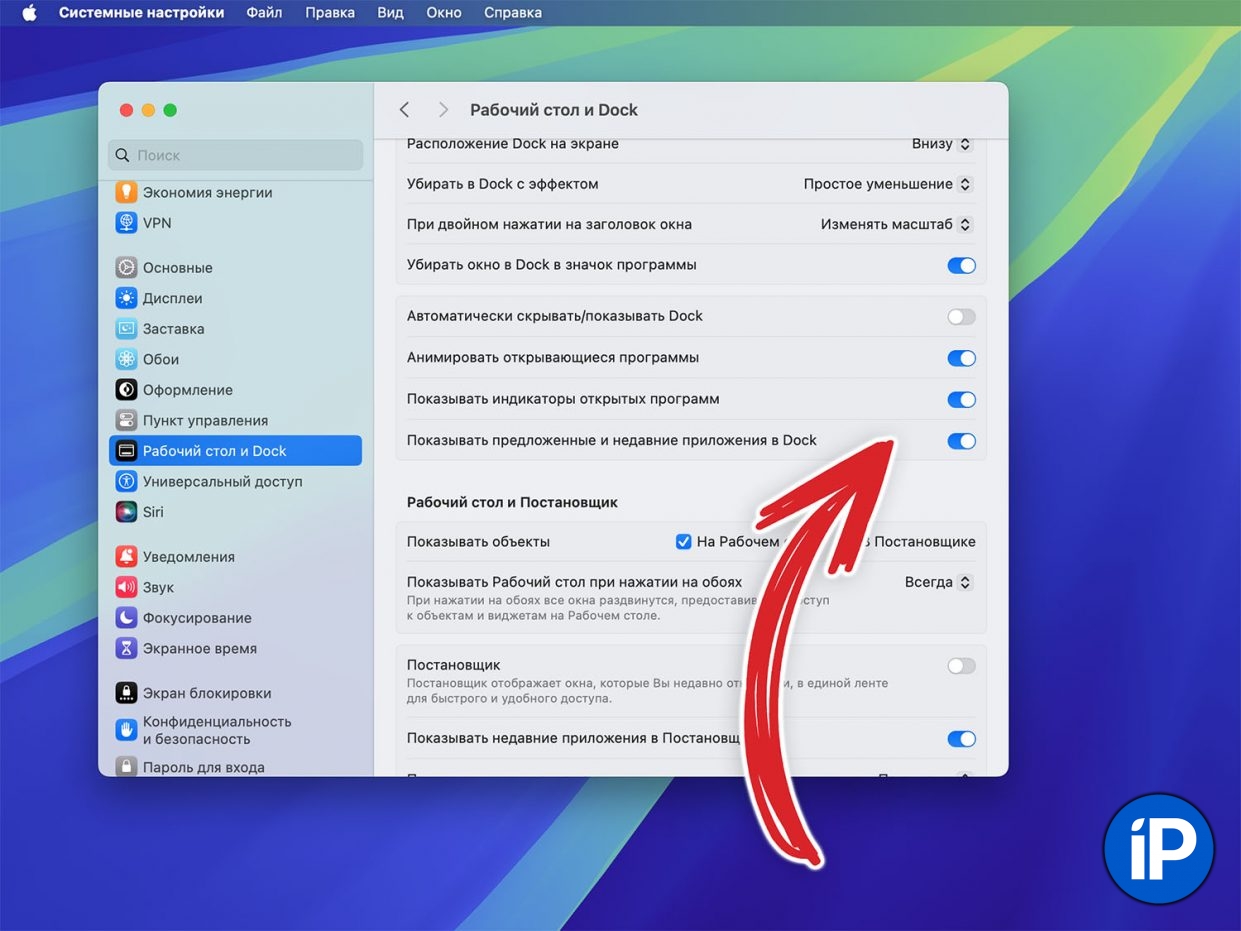Go back with the left chevron
The height and width of the screenshot is (931, 1241).
[404, 110]
